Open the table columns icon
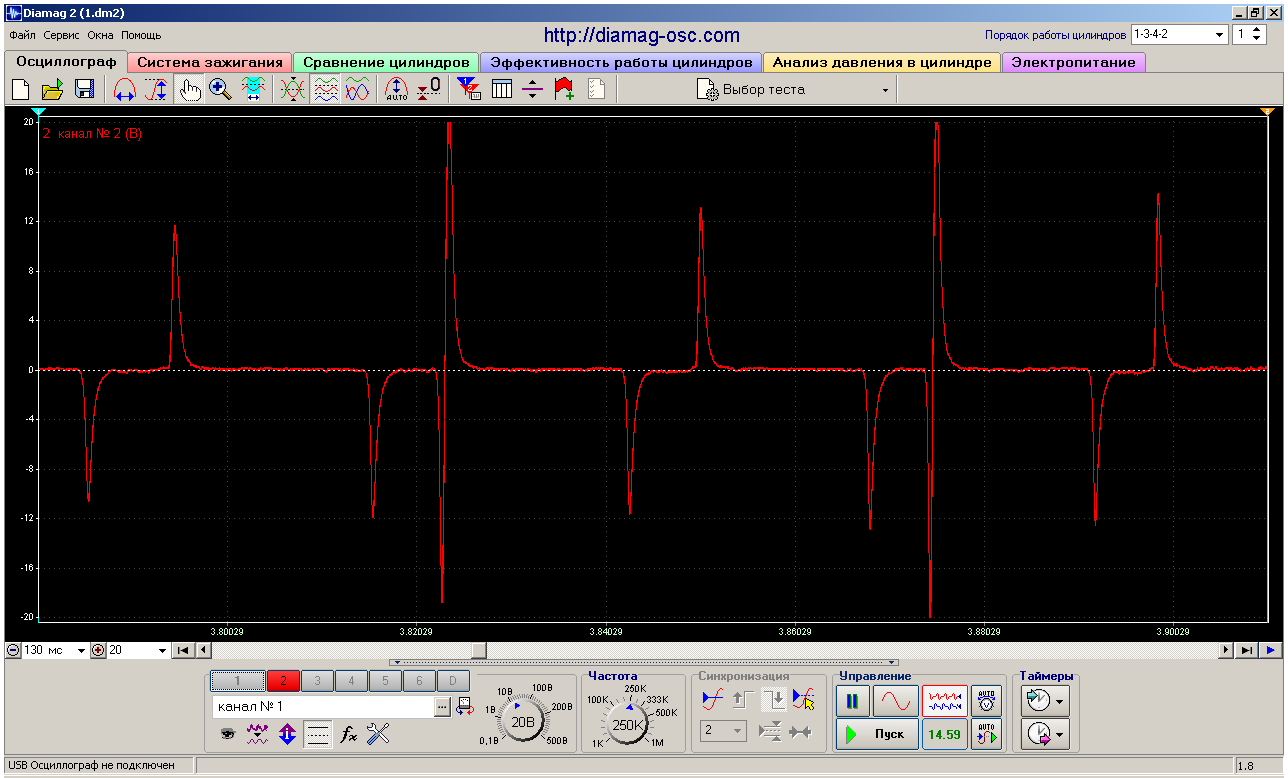Image resolution: width=1288 pixels, height=778 pixels. [501, 89]
